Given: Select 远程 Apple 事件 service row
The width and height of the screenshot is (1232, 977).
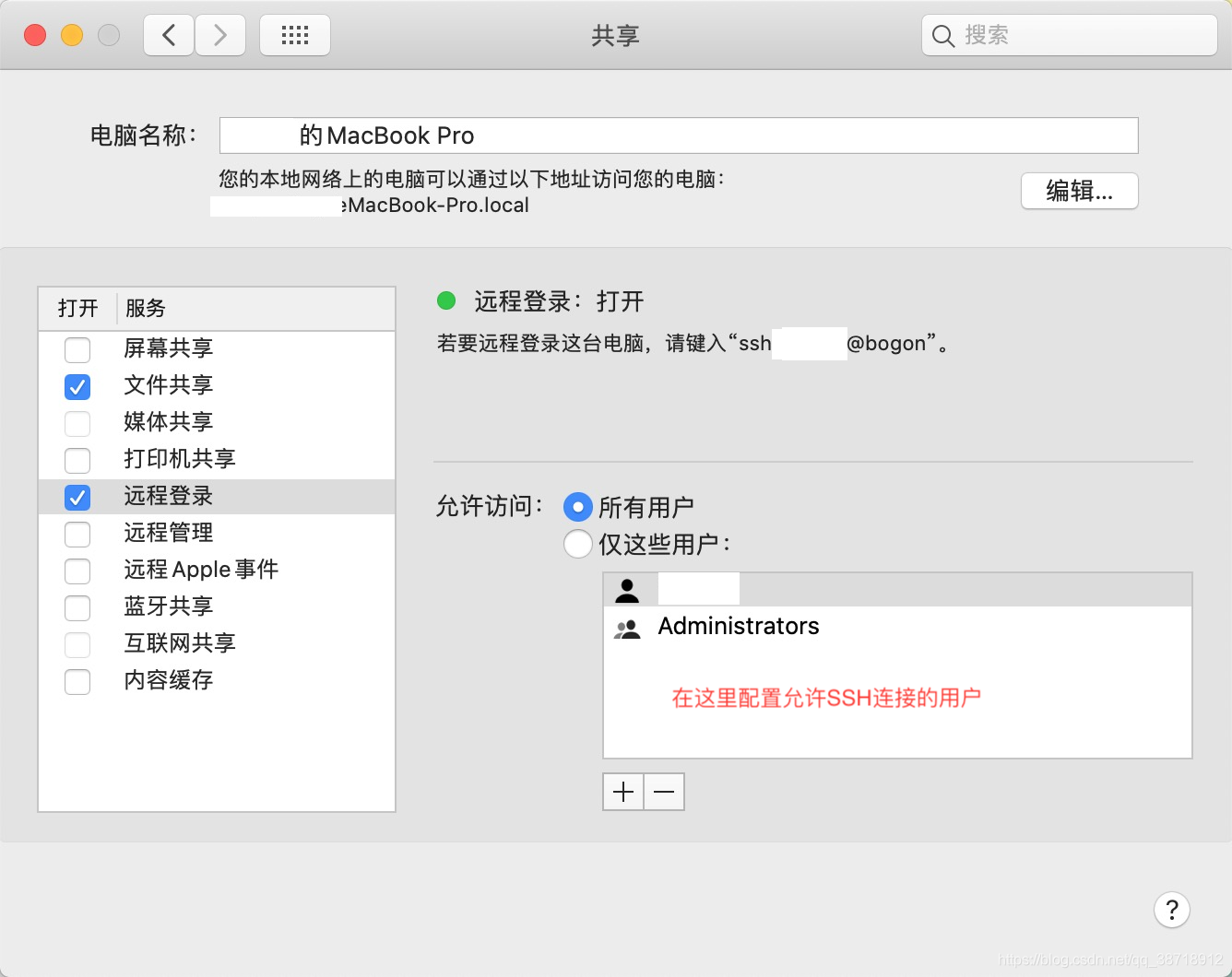Looking at the screenshot, I should (217, 570).
